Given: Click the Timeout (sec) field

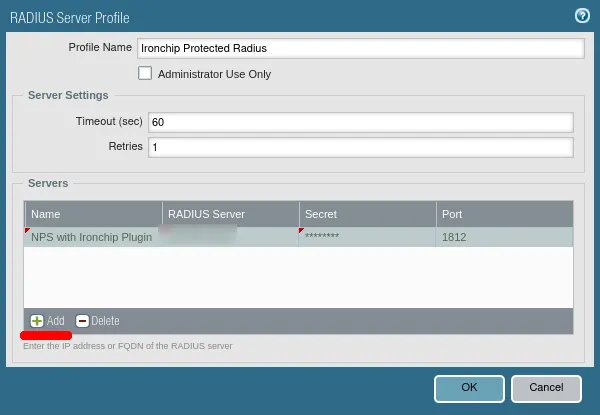Looking at the screenshot, I should coord(361,122).
